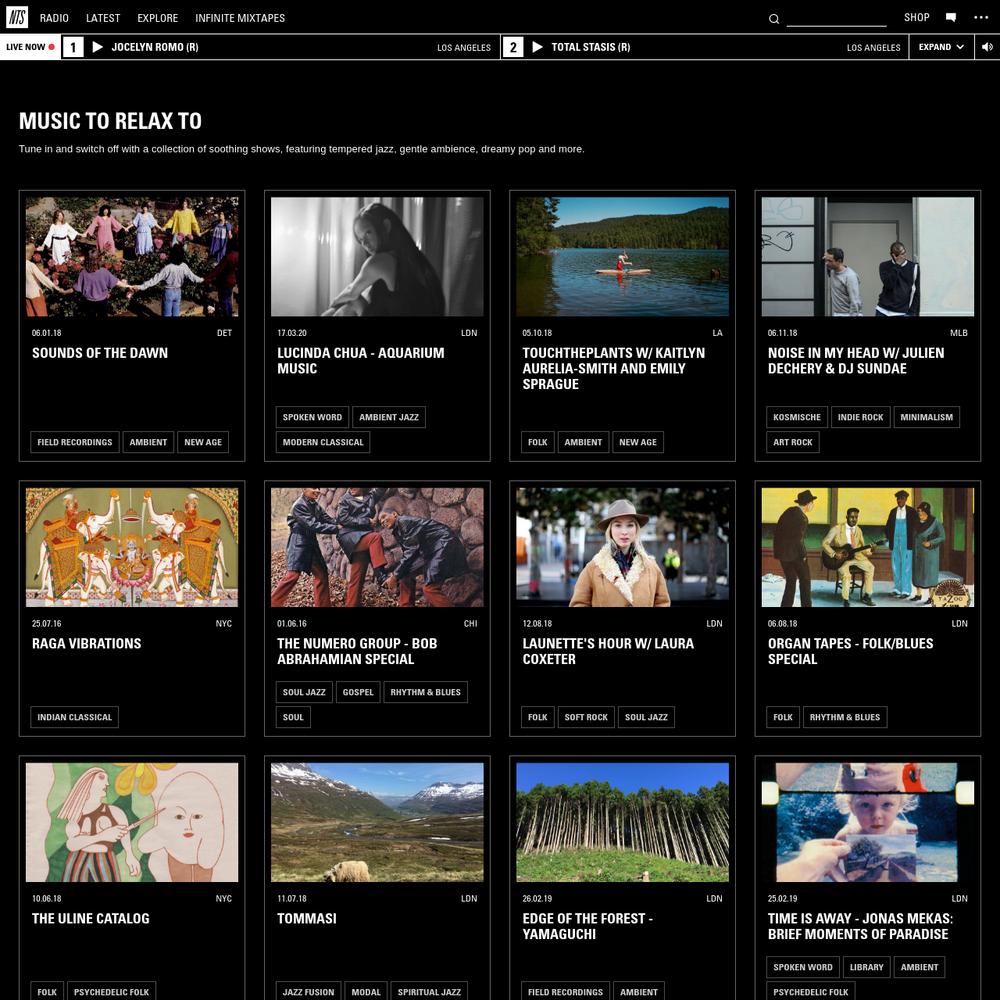The height and width of the screenshot is (1000, 1000).
Task: Open Launette's Hour thumbnail image
Action: [x=622, y=547]
